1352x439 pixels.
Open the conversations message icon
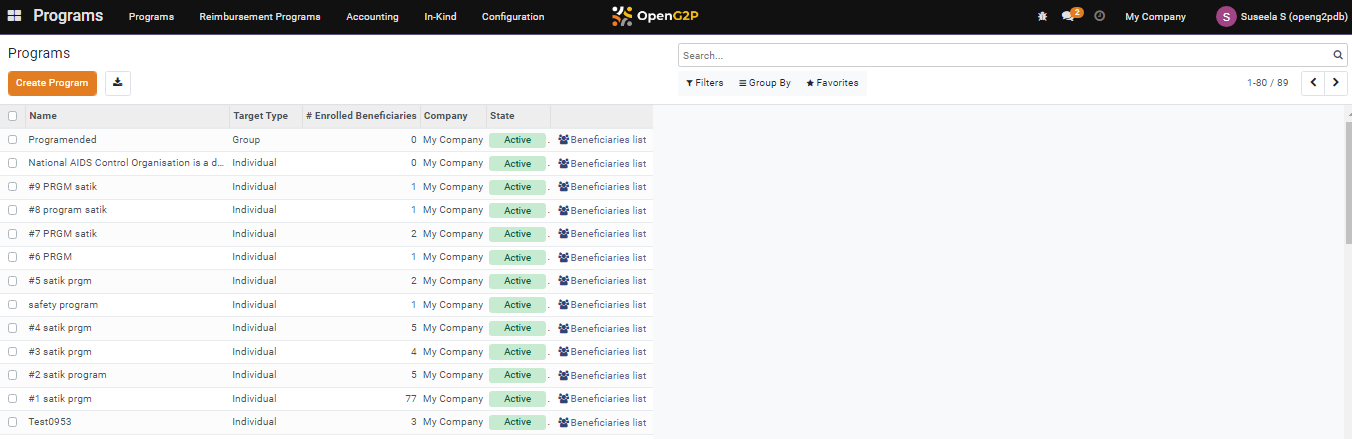click(x=1068, y=17)
